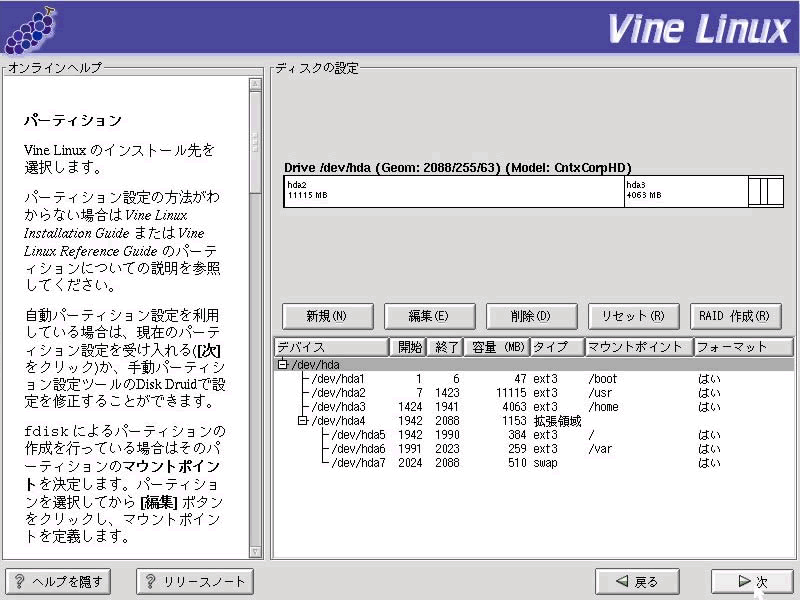Screen dimensions: 800x600
Task: Select the /dev/hda2 partition row
Action: [534, 393]
